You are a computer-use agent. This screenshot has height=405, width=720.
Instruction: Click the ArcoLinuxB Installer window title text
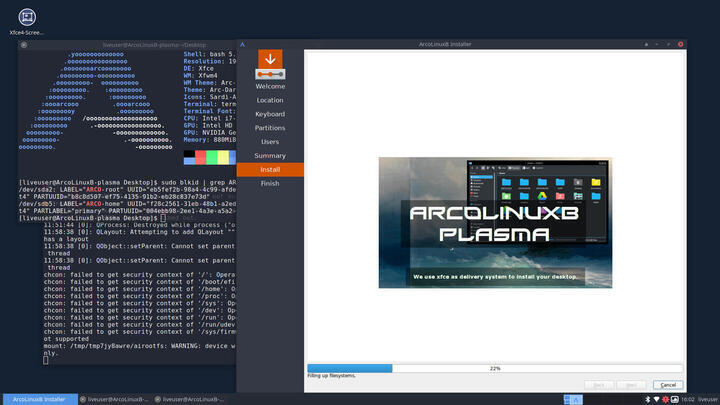pos(445,45)
